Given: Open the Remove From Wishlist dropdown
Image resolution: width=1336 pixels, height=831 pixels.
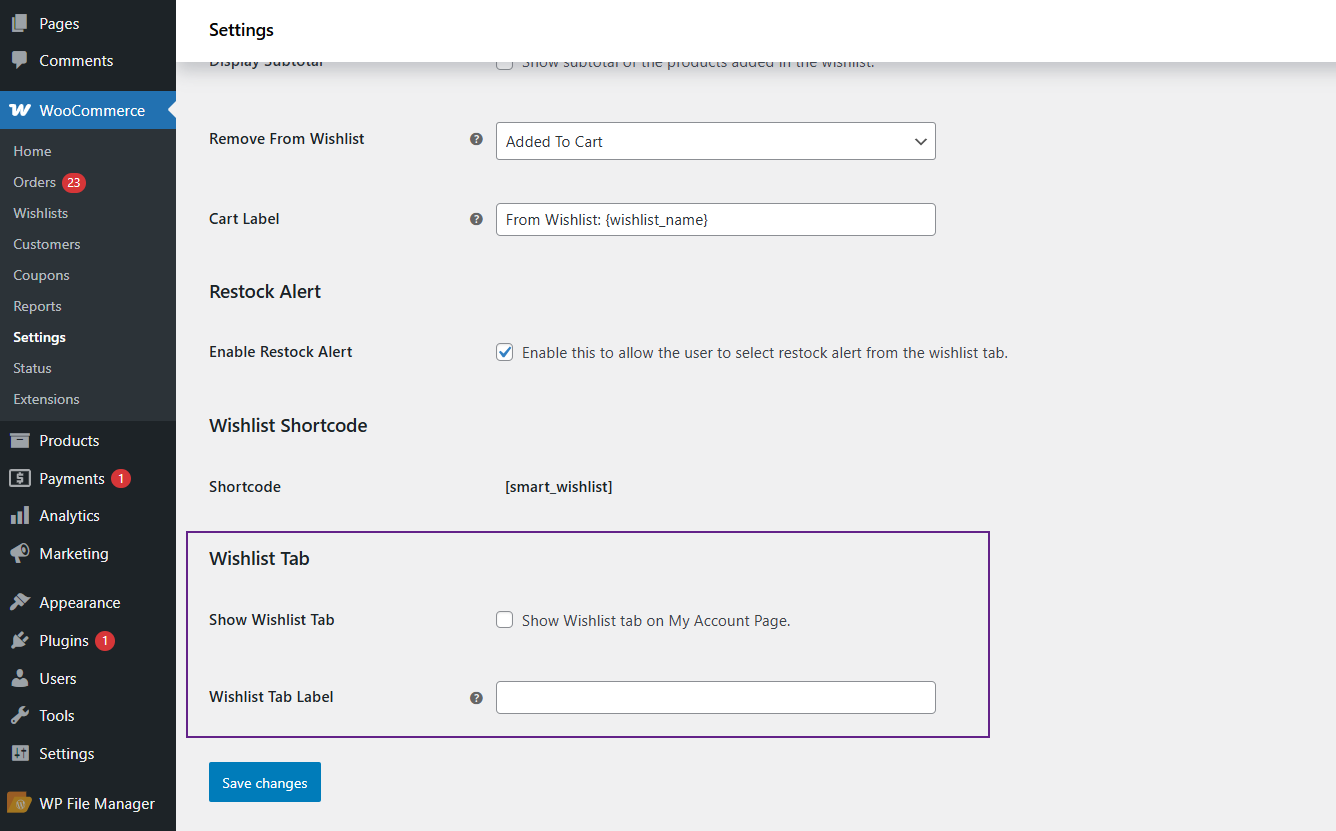Looking at the screenshot, I should coord(715,142).
